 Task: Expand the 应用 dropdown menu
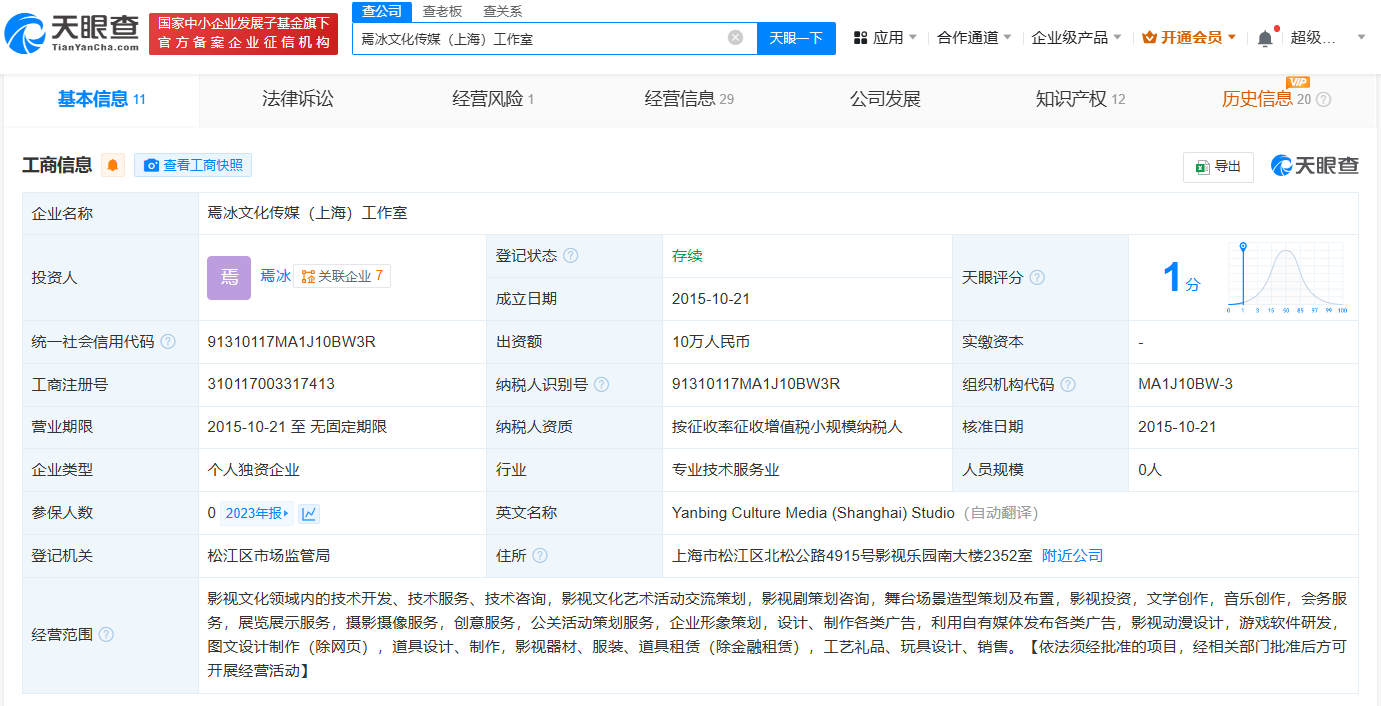tap(884, 38)
